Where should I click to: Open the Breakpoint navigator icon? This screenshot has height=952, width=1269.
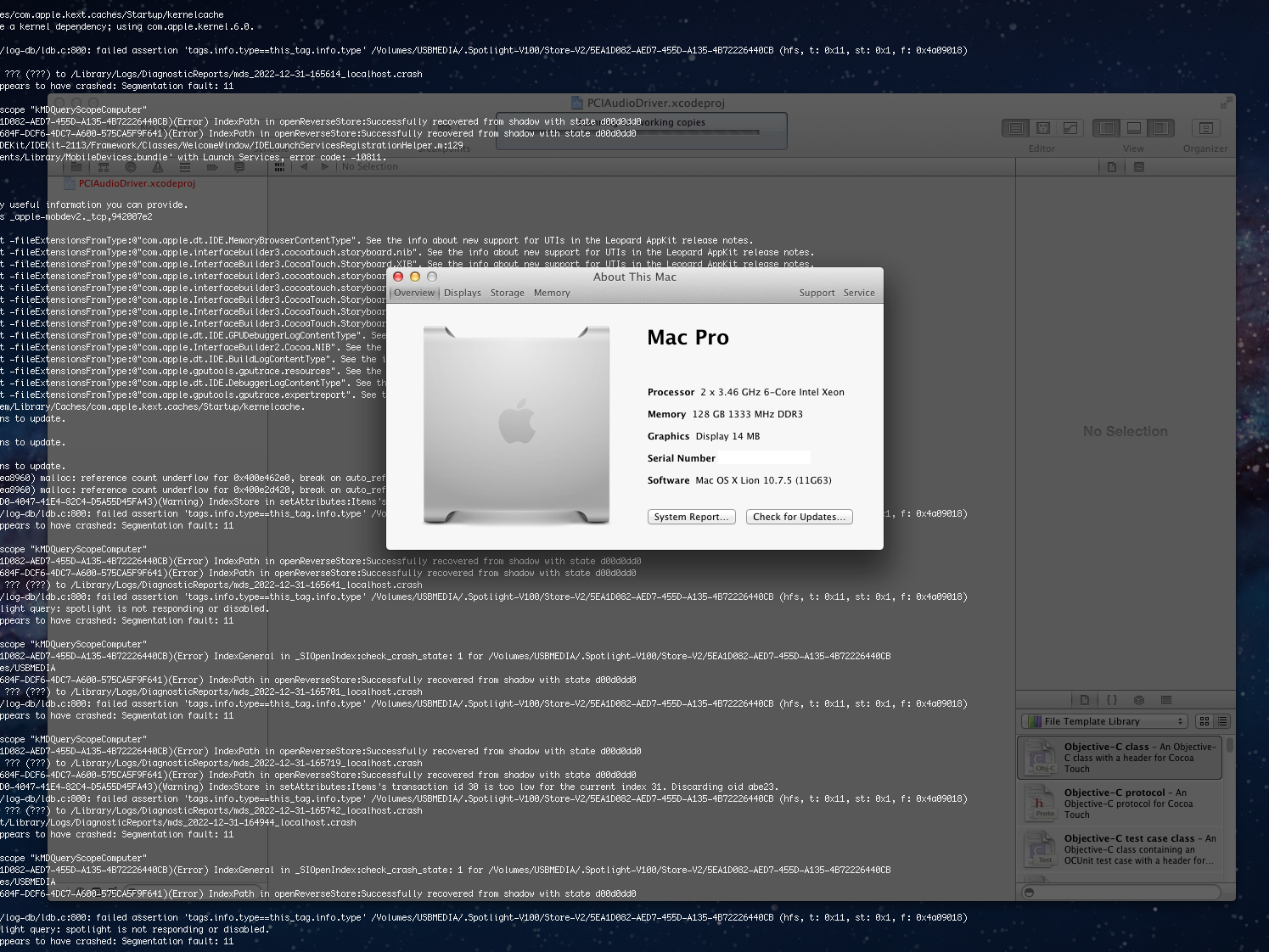212,167
